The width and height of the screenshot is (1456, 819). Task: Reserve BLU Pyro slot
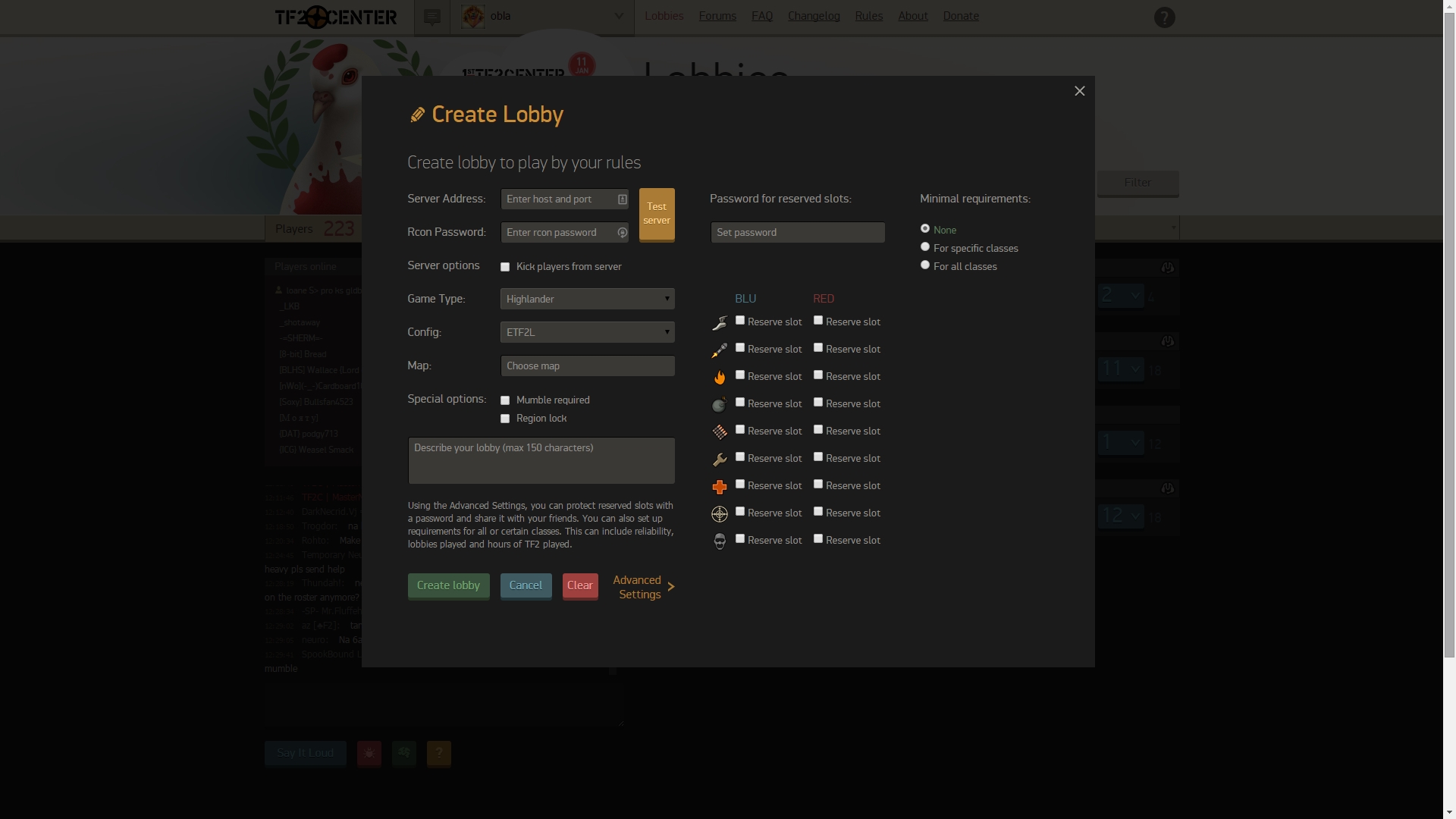coord(740,375)
